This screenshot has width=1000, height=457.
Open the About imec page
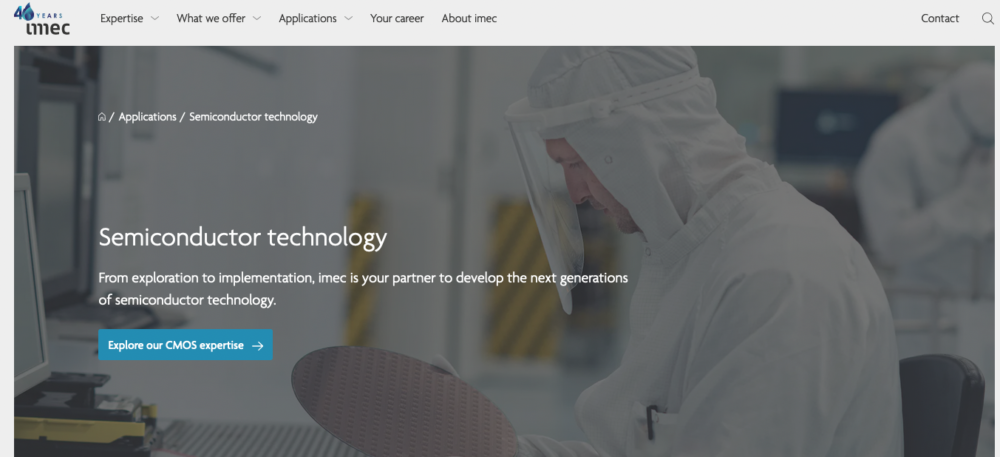(x=469, y=19)
